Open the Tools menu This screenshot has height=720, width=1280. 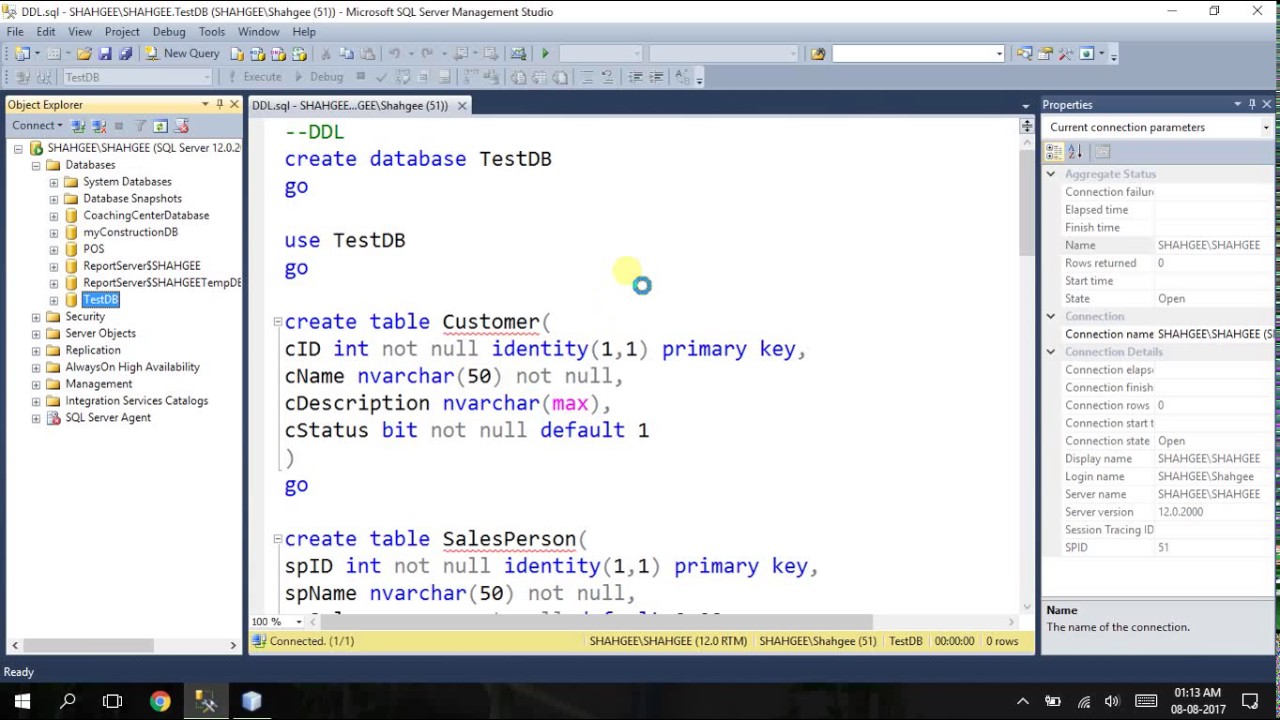pos(212,31)
